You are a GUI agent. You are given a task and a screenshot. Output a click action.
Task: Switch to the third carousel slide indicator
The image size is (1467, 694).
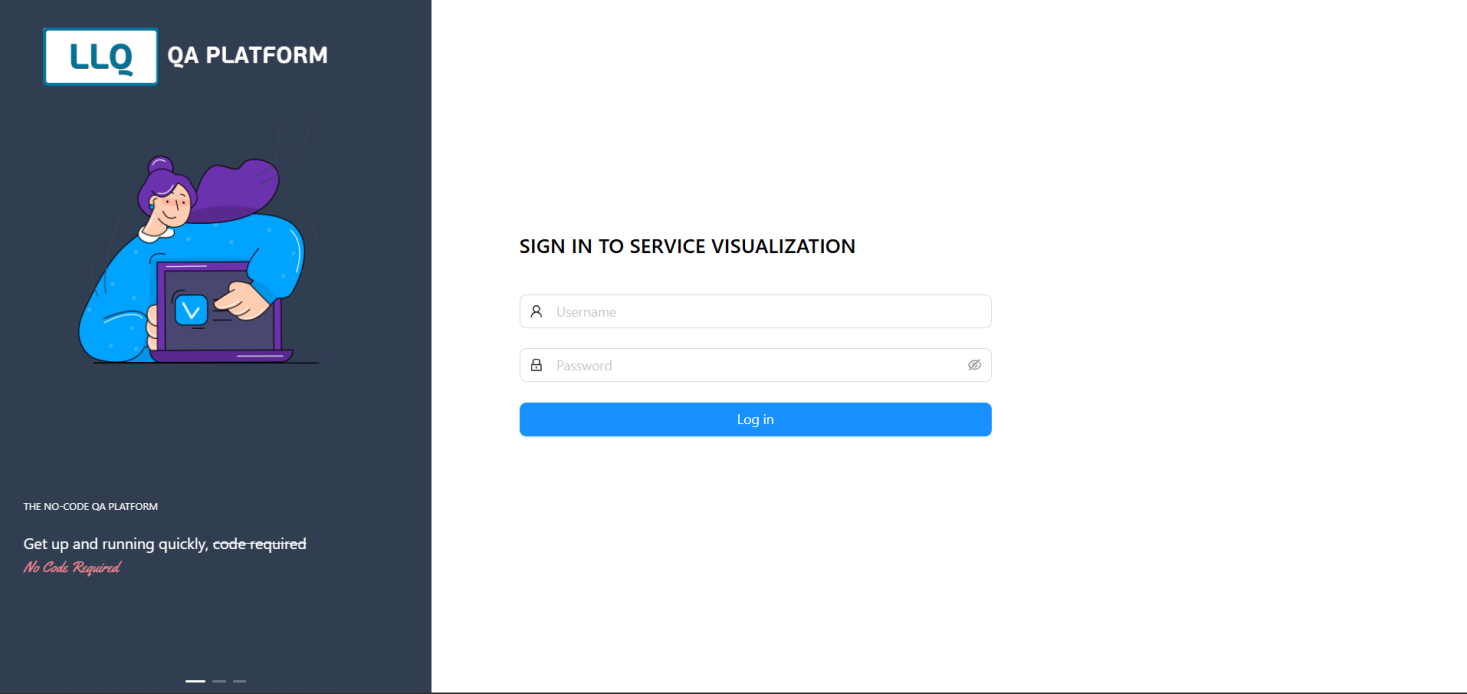click(x=239, y=681)
